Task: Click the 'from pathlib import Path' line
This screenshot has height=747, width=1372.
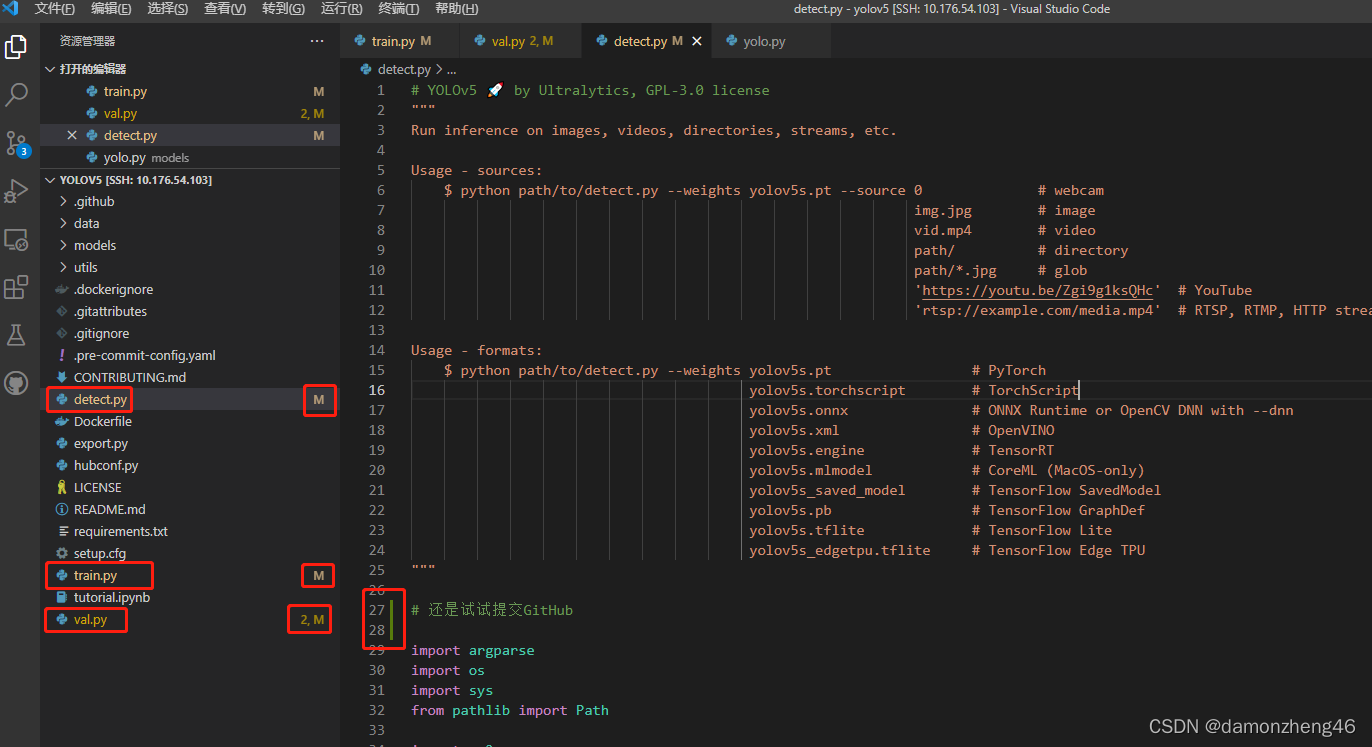Action: pyautogui.click(x=509, y=710)
